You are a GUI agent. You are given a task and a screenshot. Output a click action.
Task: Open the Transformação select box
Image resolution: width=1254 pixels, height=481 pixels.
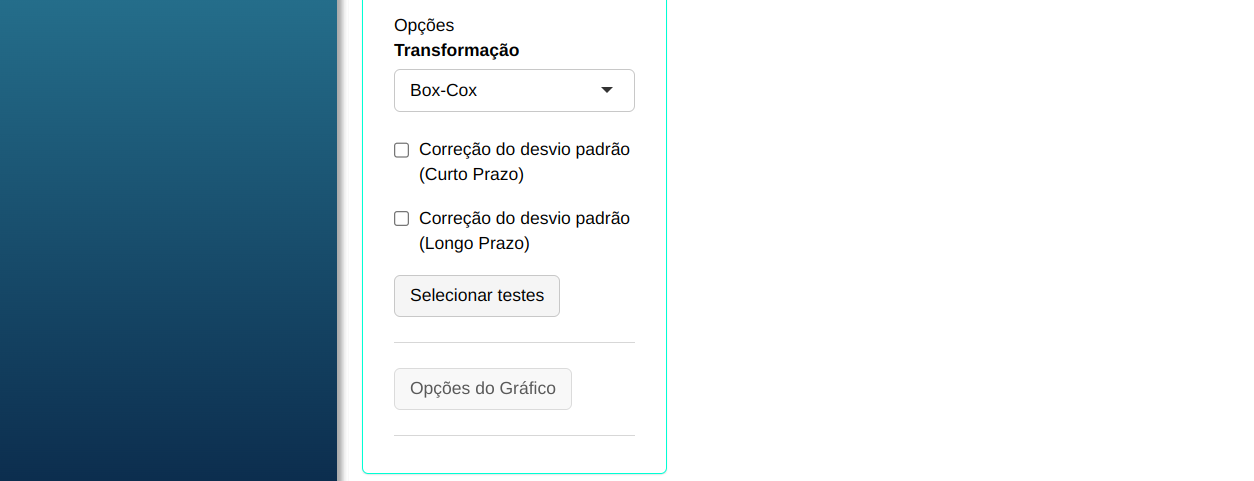point(514,90)
